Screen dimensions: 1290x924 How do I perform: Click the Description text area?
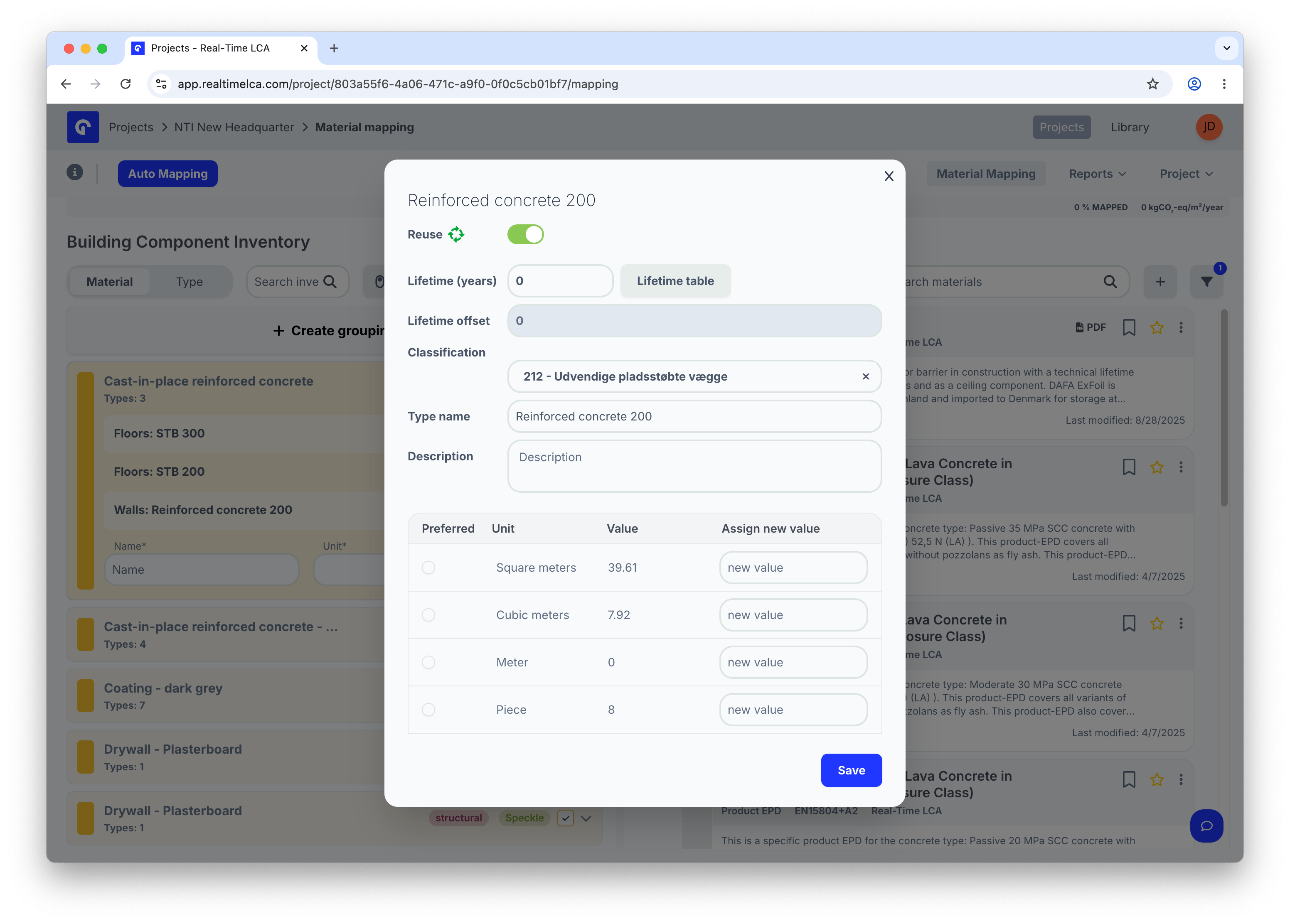click(694, 466)
